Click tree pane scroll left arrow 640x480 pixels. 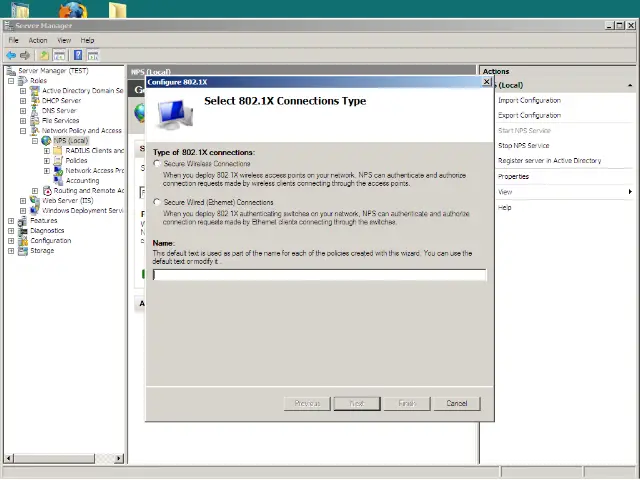[9, 458]
